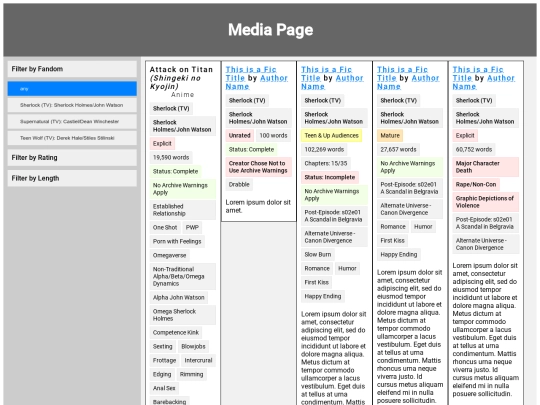The image size is (540, 405).
Task: Expand the Filter by Fandom section
Action: [72, 69]
